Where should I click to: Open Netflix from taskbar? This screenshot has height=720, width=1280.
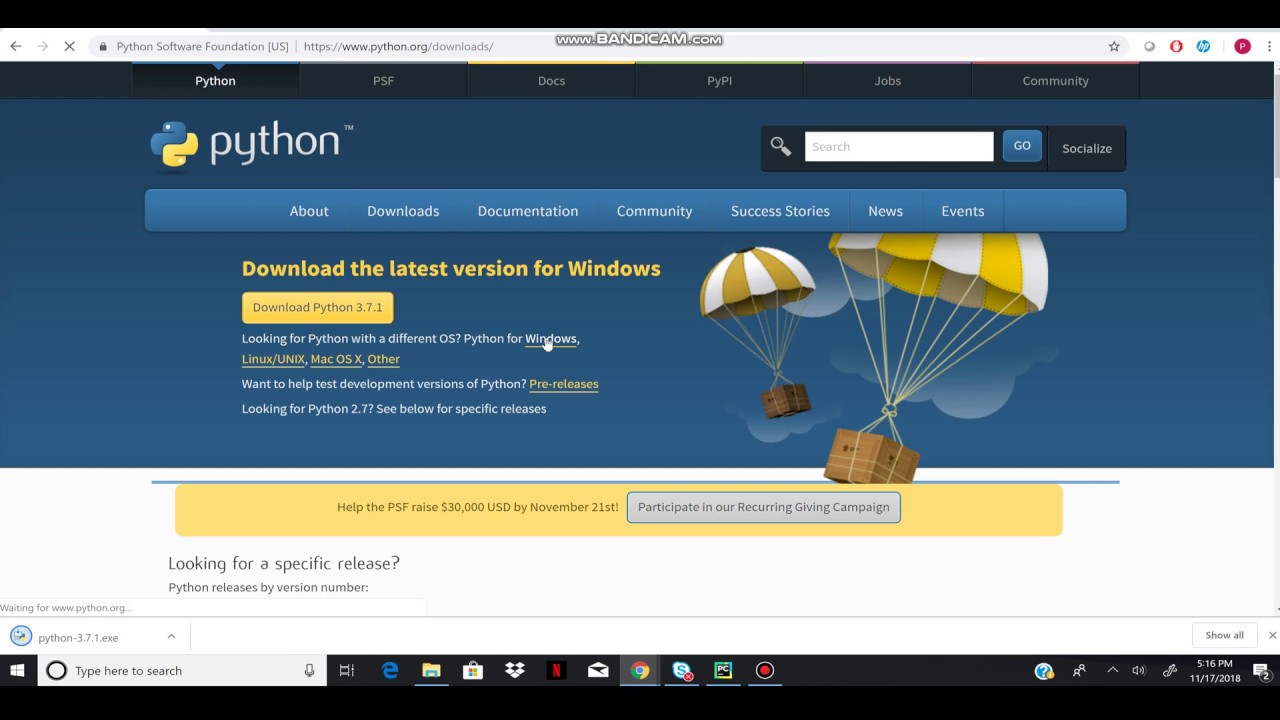point(556,670)
